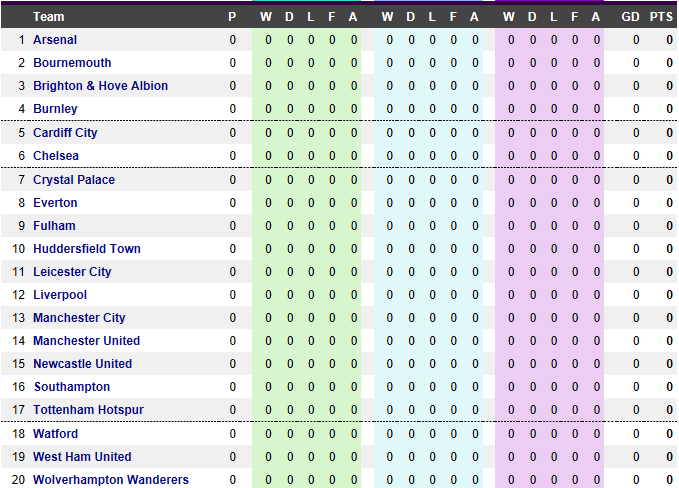Screen dimensions: 679x488
Task: Open the Arsenal team link
Action: point(55,40)
